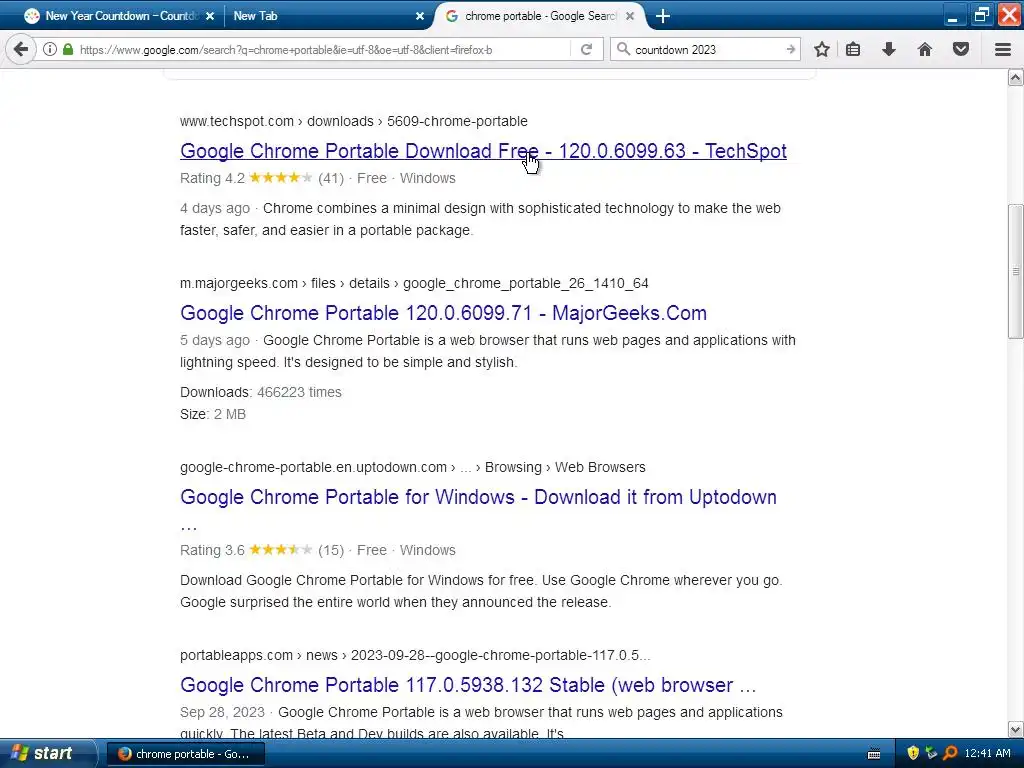Click the orange magnifier tray icon
The width and height of the screenshot is (1024, 768).
coord(950,754)
